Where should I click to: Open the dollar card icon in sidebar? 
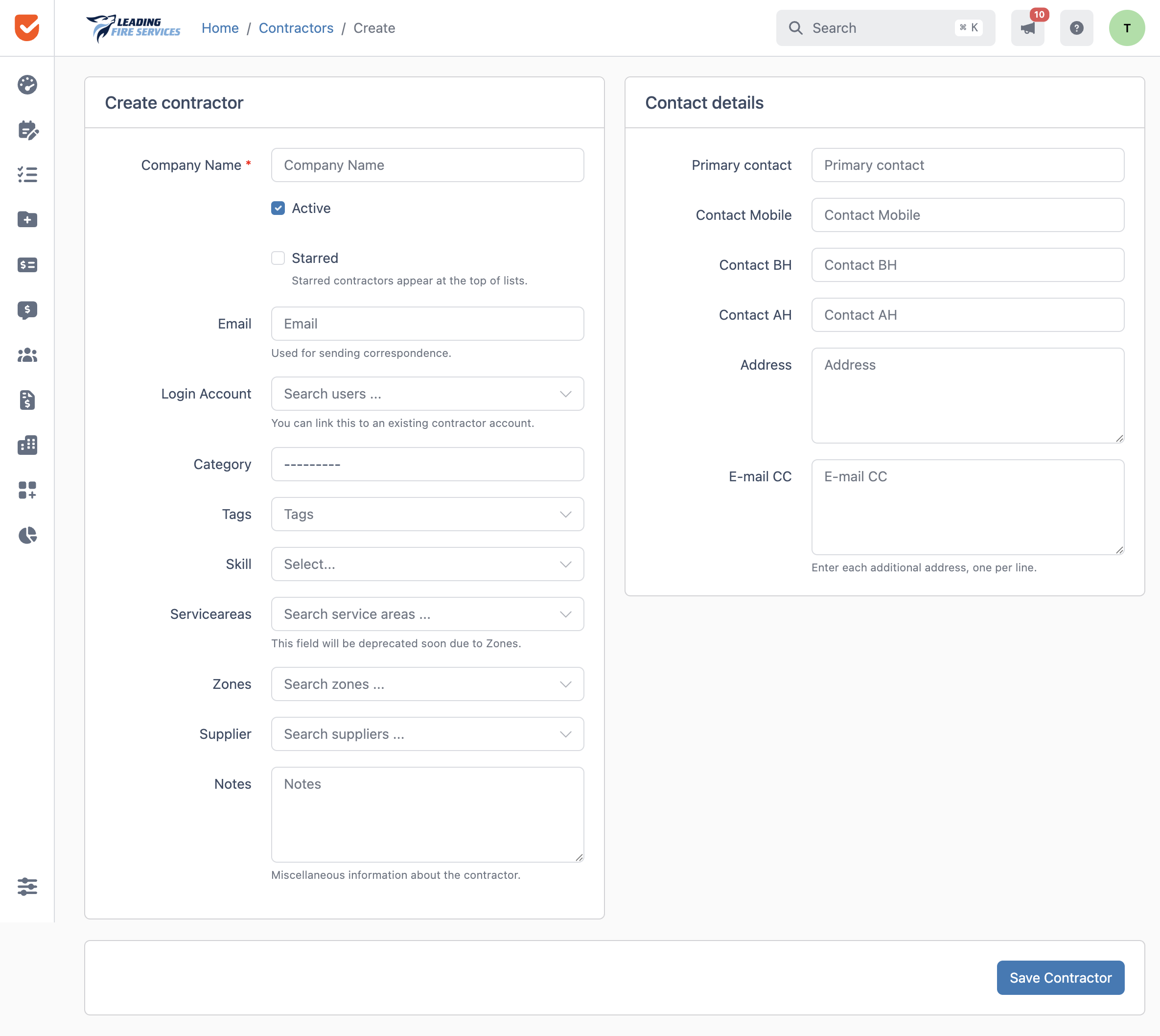click(27, 265)
